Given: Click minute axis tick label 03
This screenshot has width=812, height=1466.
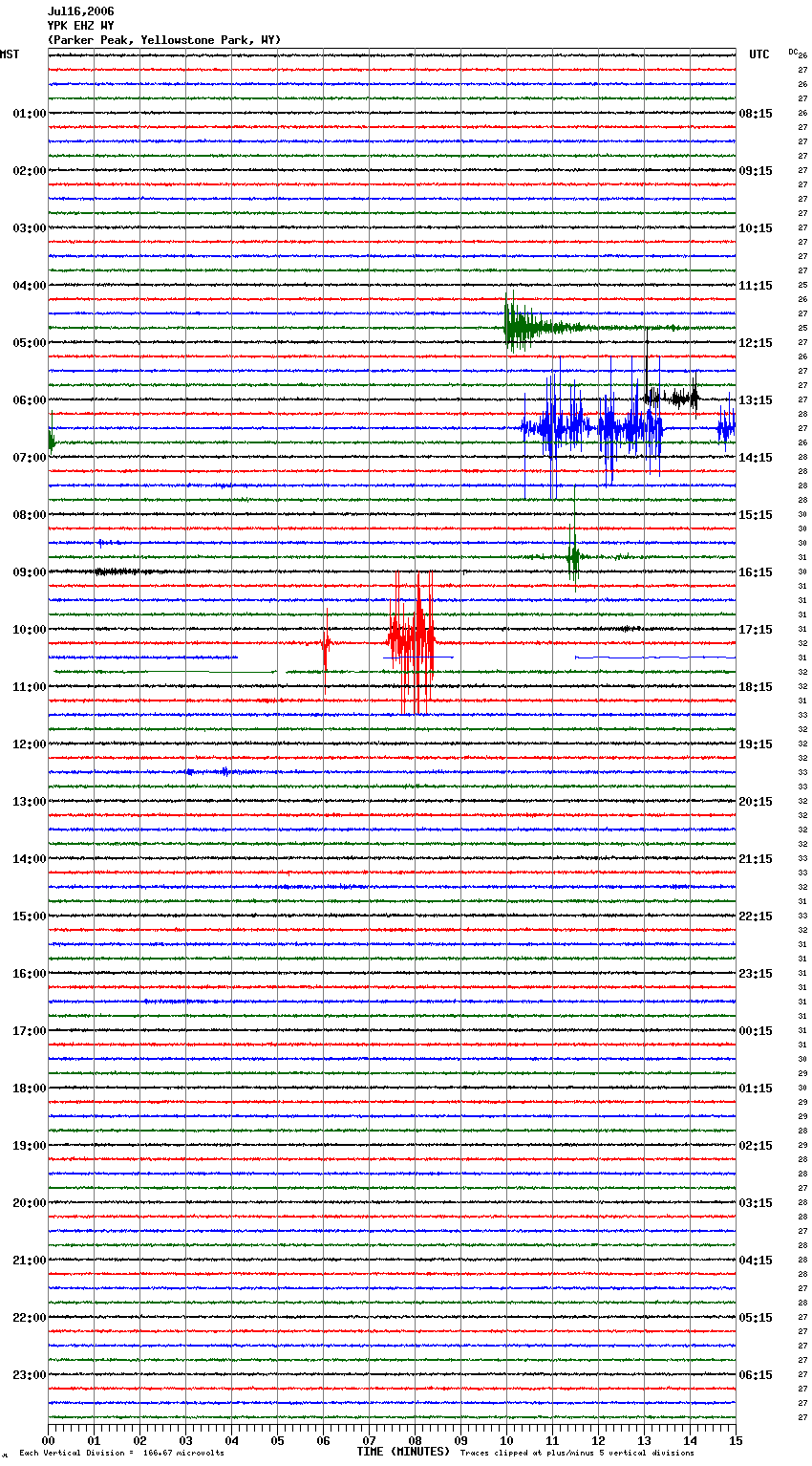Looking at the screenshot, I should click(x=185, y=1440).
